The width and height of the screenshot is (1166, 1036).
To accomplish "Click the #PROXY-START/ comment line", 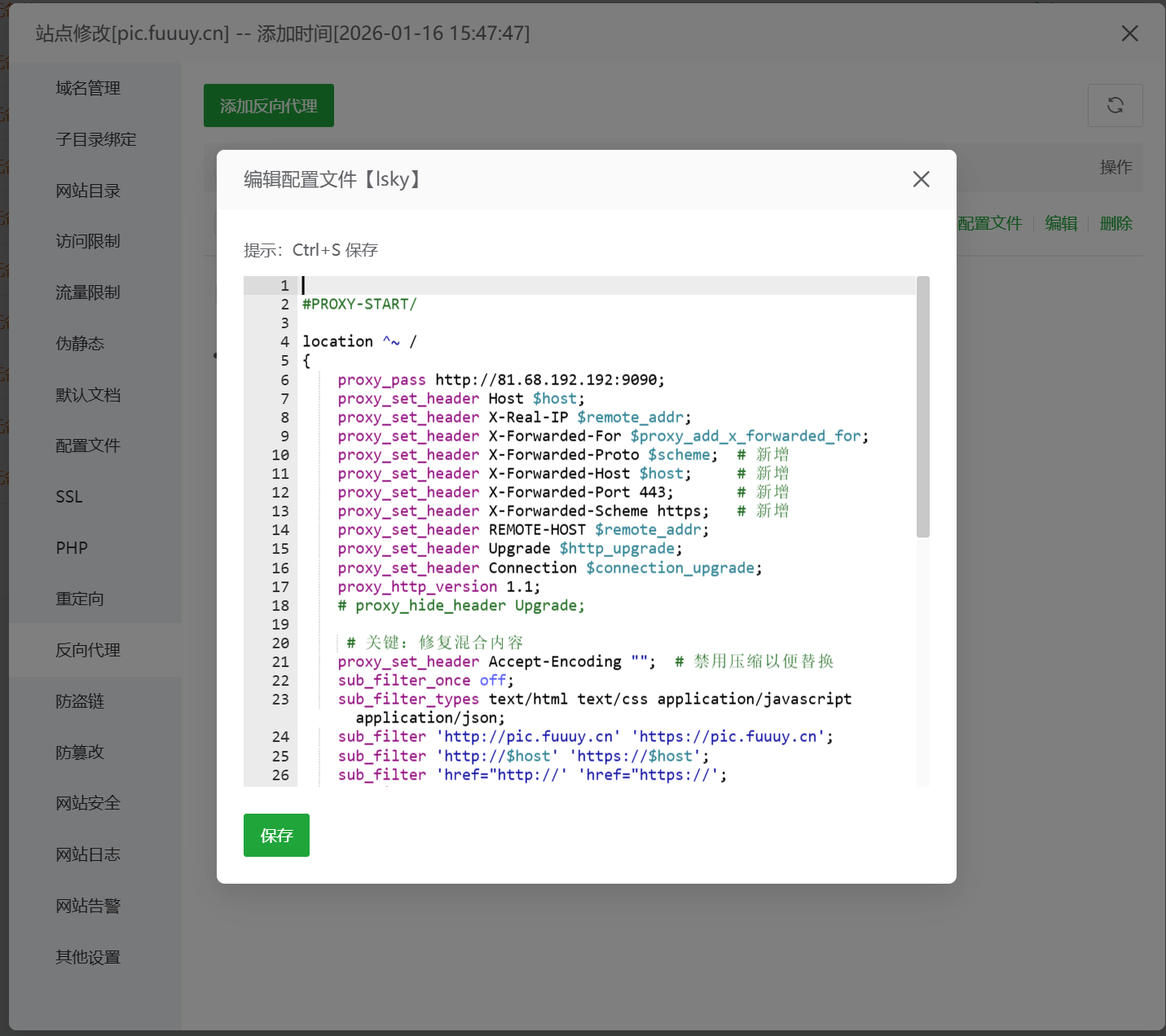I will tap(359, 304).
